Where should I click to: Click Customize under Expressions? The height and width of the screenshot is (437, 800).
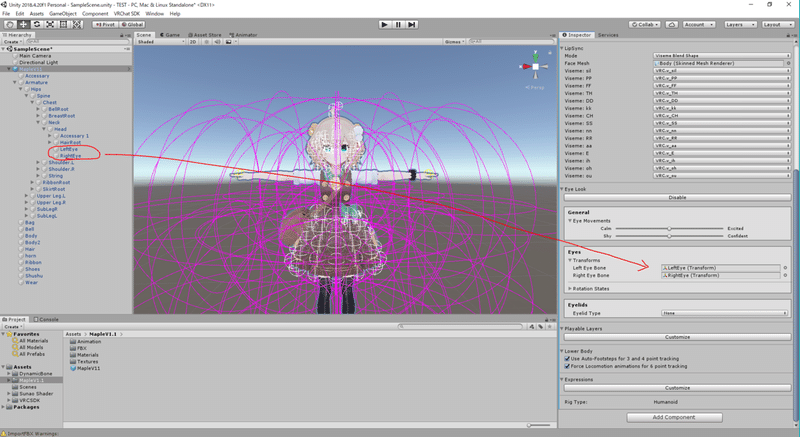pyautogui.click(x=677, y=388)
